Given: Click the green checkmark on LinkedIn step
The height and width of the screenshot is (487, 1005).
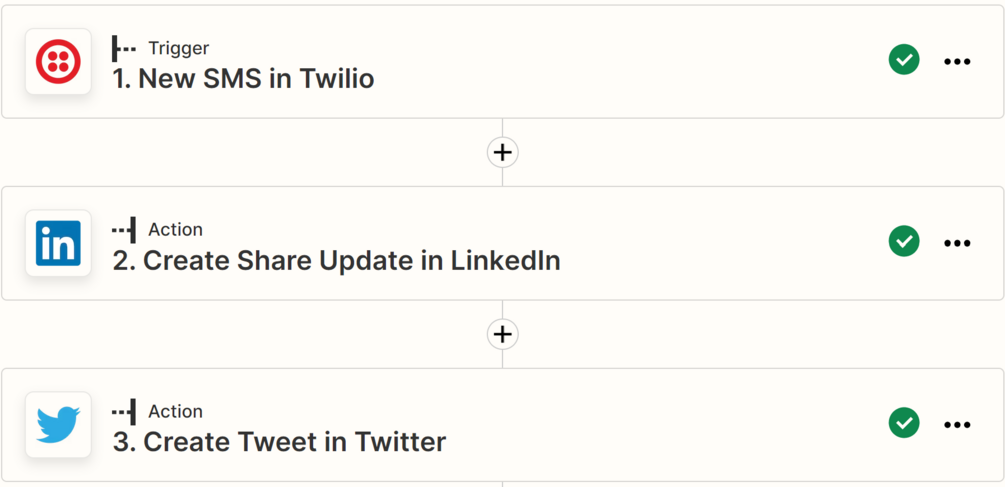Looking at the screenshot, I should [x=904, y=242].
